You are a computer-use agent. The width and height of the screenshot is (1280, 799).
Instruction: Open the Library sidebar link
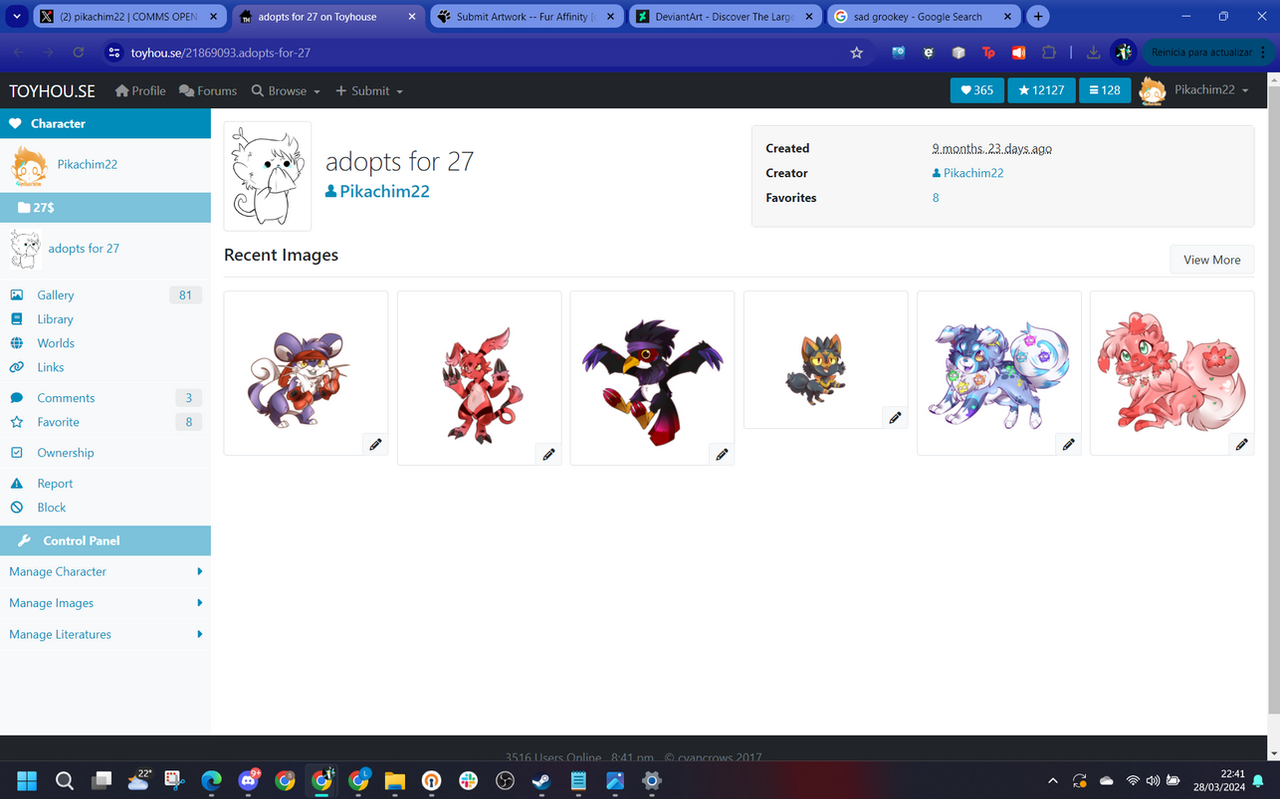[55, 319]
